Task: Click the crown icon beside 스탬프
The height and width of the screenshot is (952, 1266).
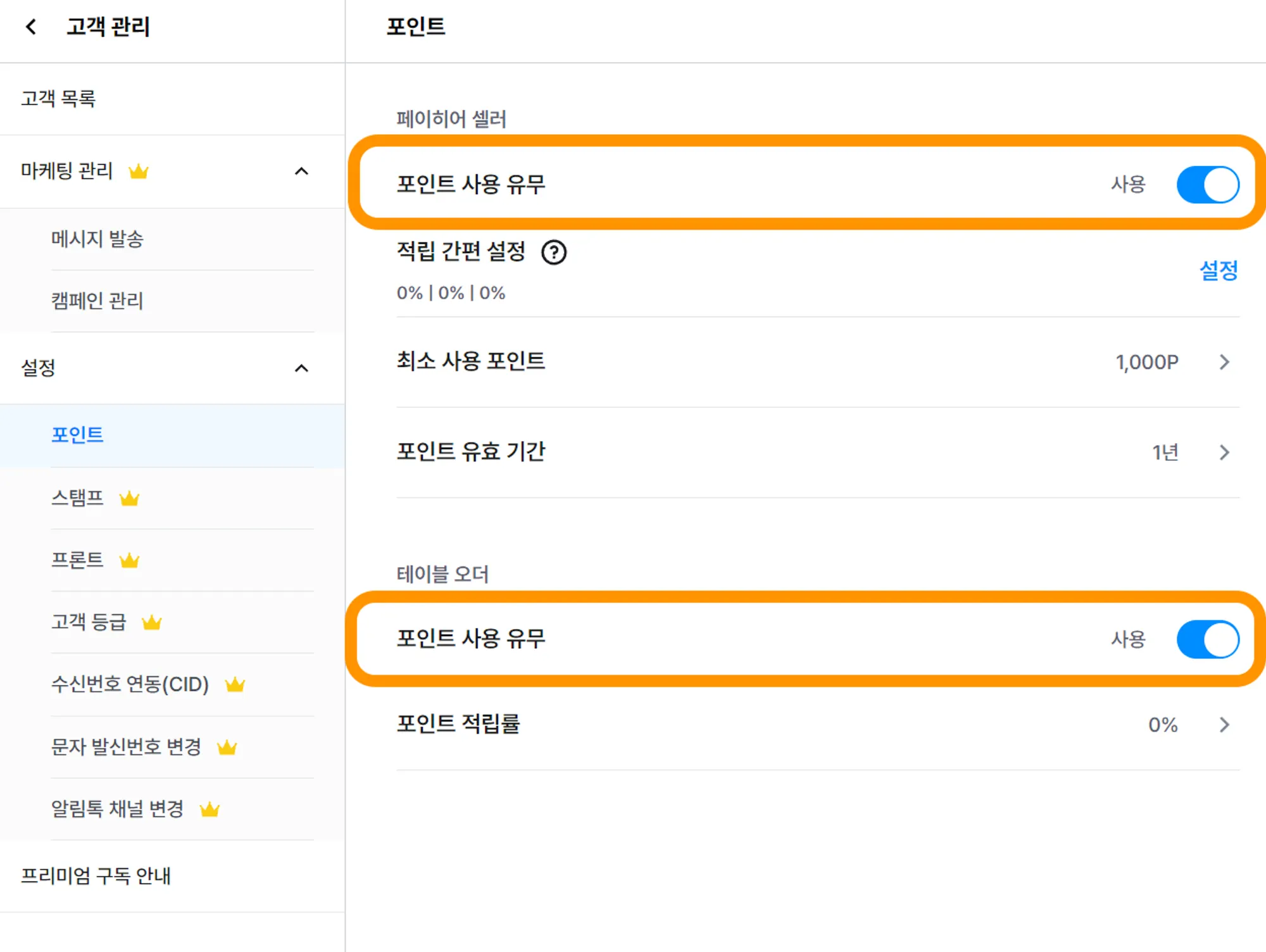Action: click(129, 499)
